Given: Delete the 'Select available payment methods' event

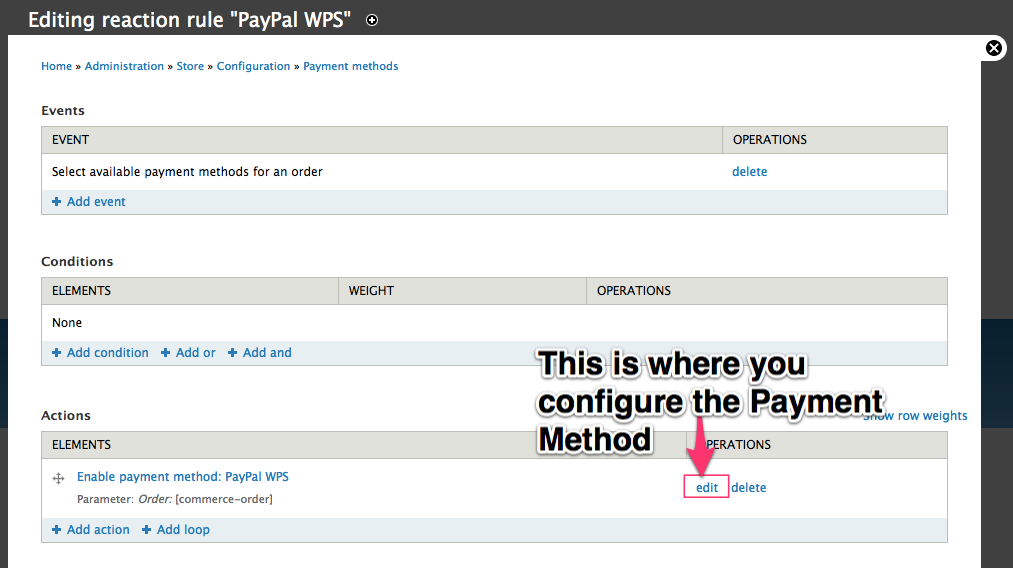Looking at the screenshot, I should 749,171.
